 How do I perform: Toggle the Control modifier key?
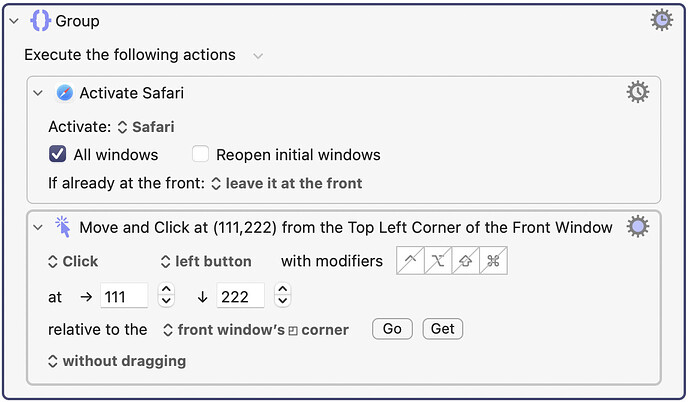pyautogui.click(x=411, y=261)
